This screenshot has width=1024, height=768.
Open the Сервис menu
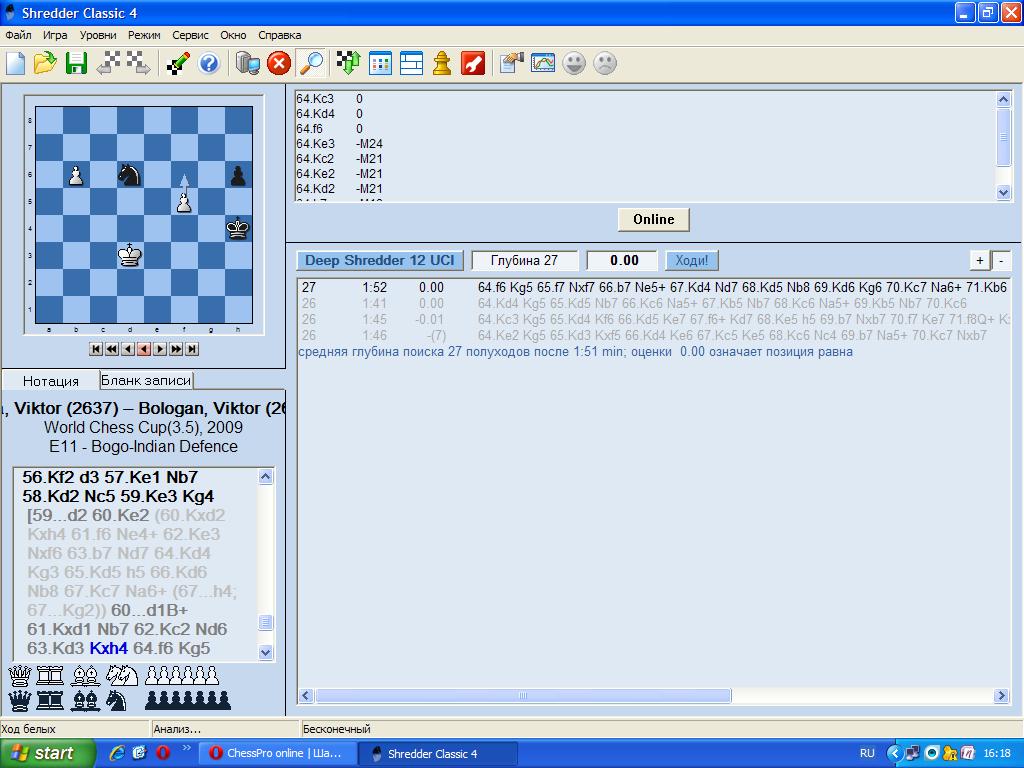[x=190, y=35]
